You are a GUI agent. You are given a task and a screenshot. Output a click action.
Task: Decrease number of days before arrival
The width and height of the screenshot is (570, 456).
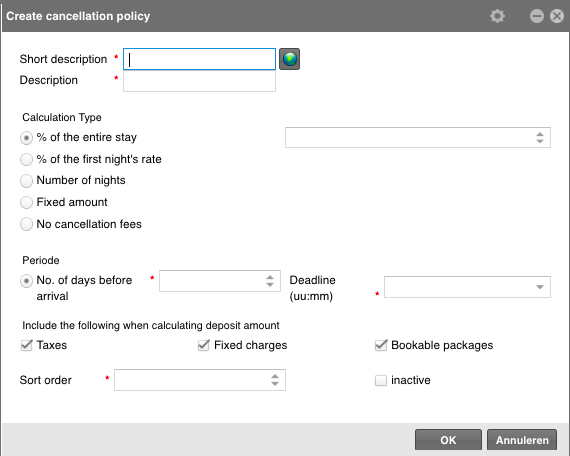click(x=270, y=284)
